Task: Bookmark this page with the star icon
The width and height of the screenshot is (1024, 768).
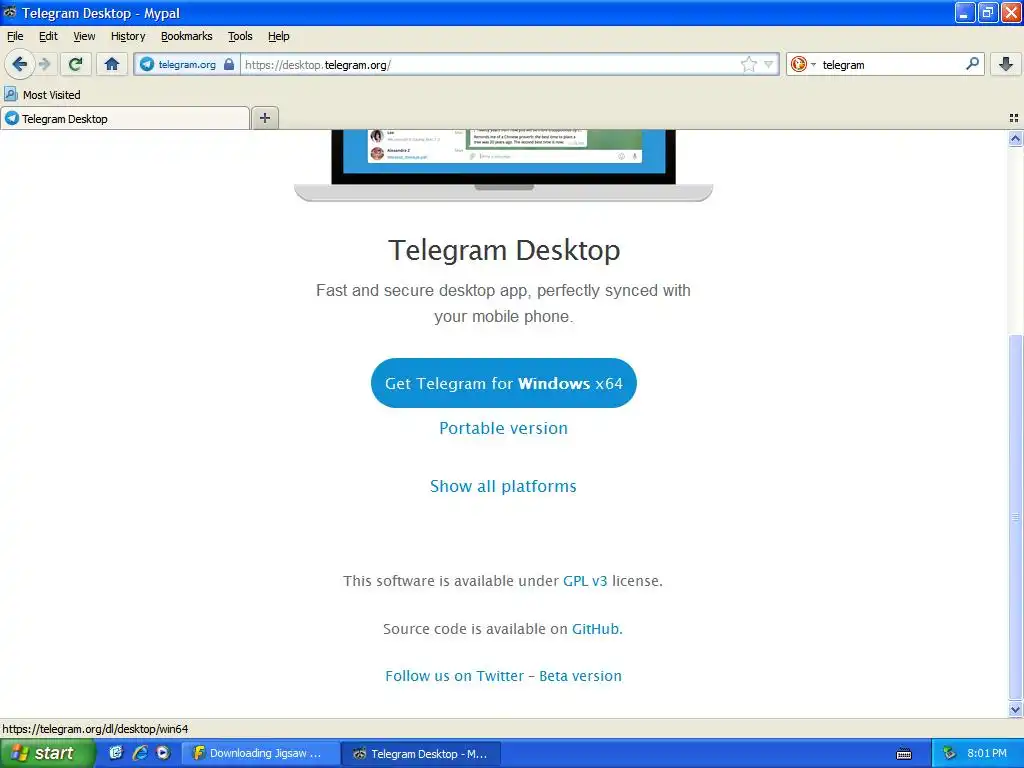Action: click(x=748, y=64)
